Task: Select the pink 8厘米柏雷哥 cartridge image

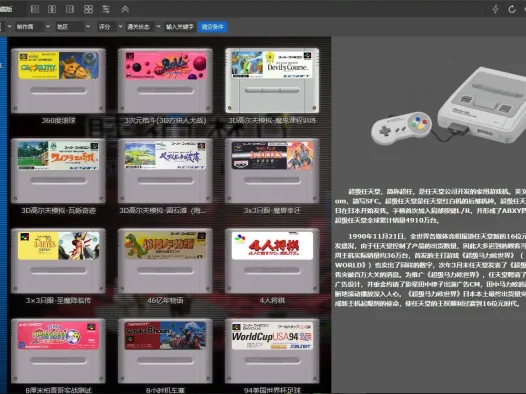Action: (58, 351)
